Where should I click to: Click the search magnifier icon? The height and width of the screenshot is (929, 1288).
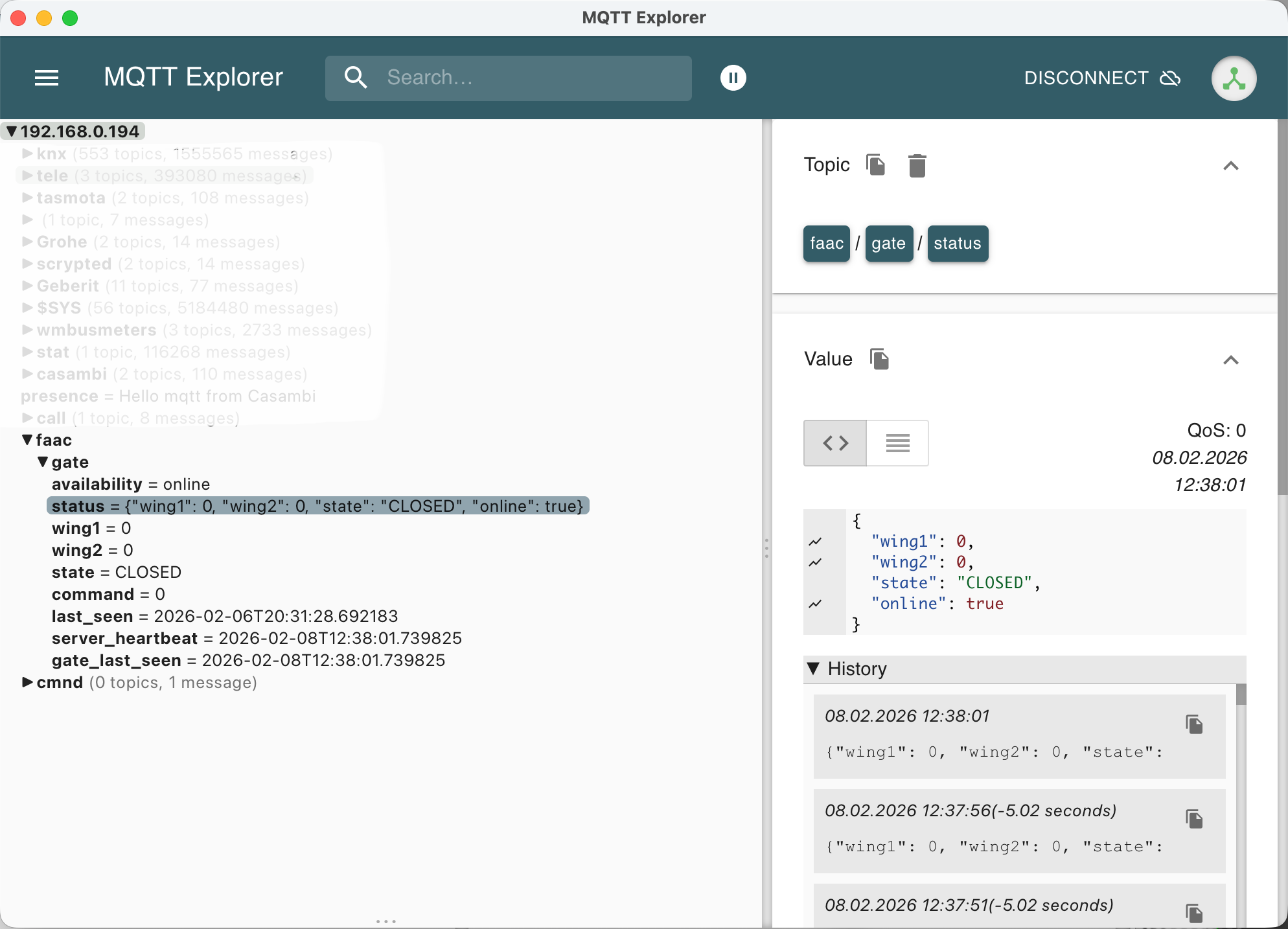click(x=356, y=78)
